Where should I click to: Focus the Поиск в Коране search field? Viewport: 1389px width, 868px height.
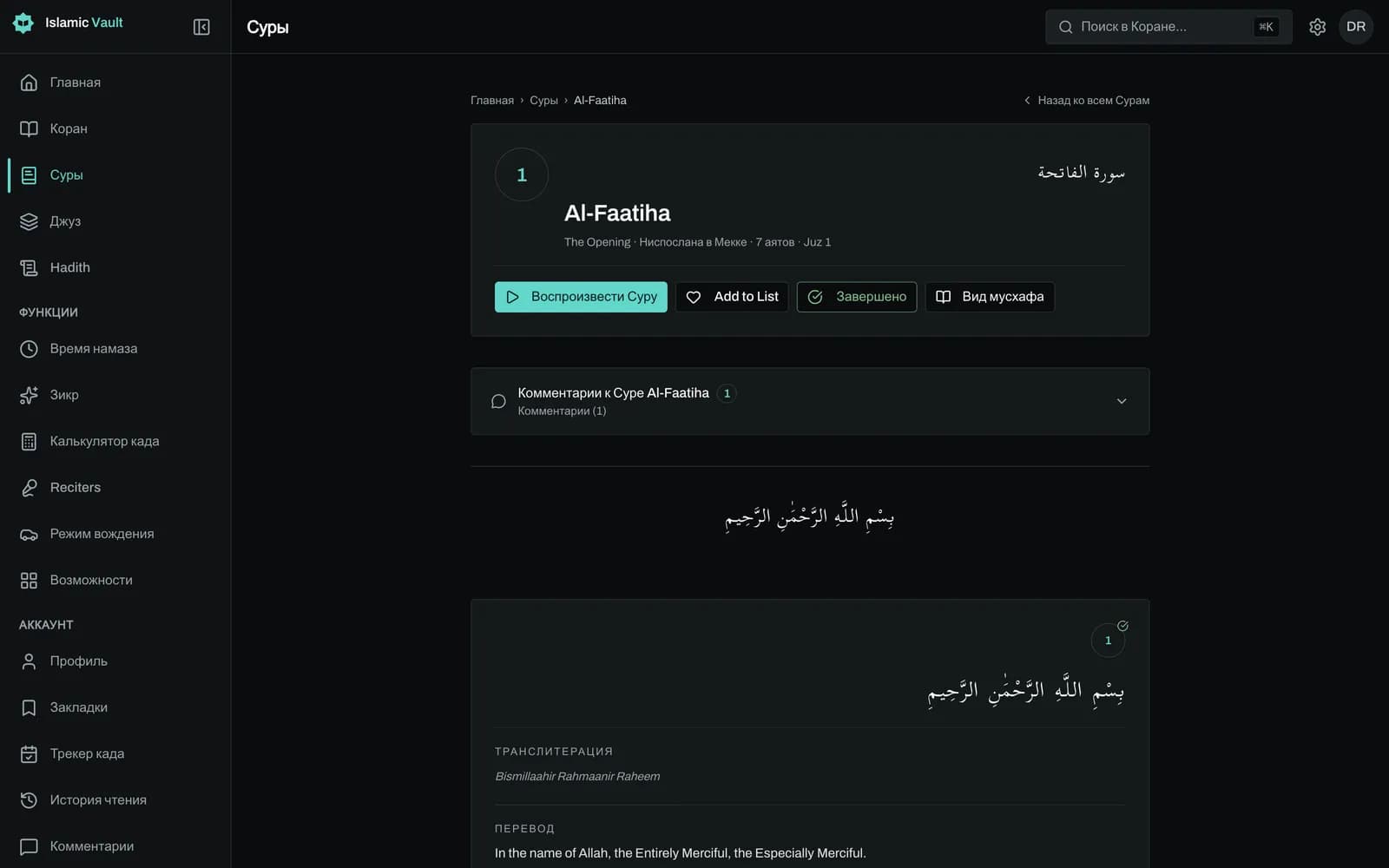[1168, 27]
